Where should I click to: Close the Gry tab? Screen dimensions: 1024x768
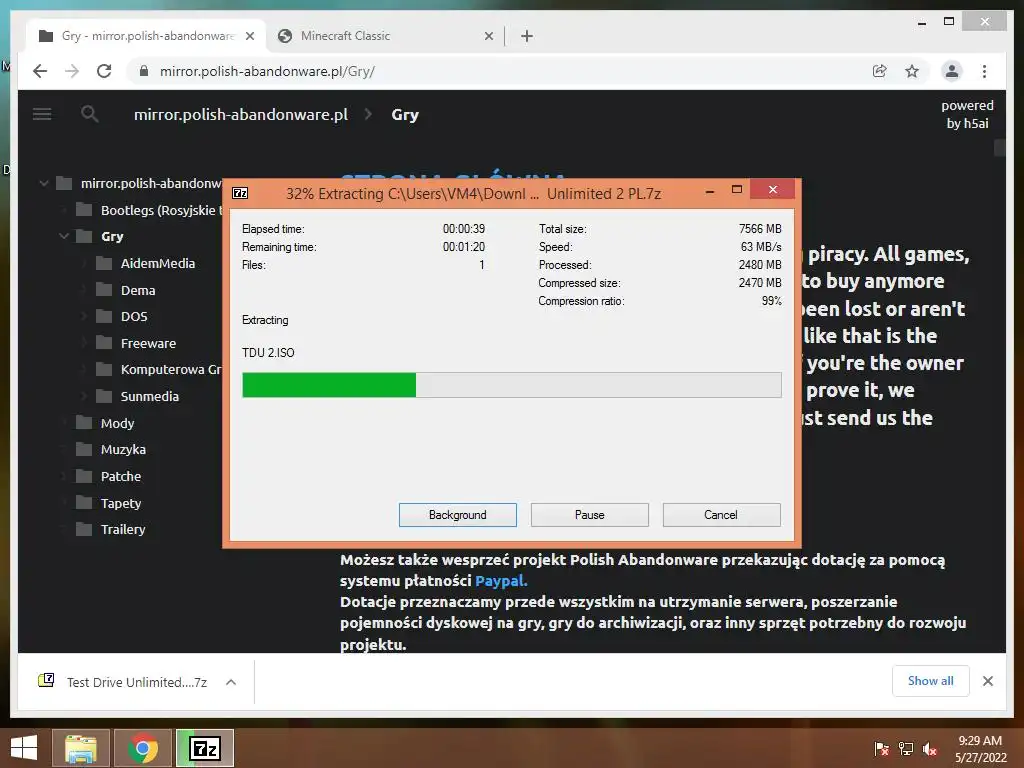point(249,36)
